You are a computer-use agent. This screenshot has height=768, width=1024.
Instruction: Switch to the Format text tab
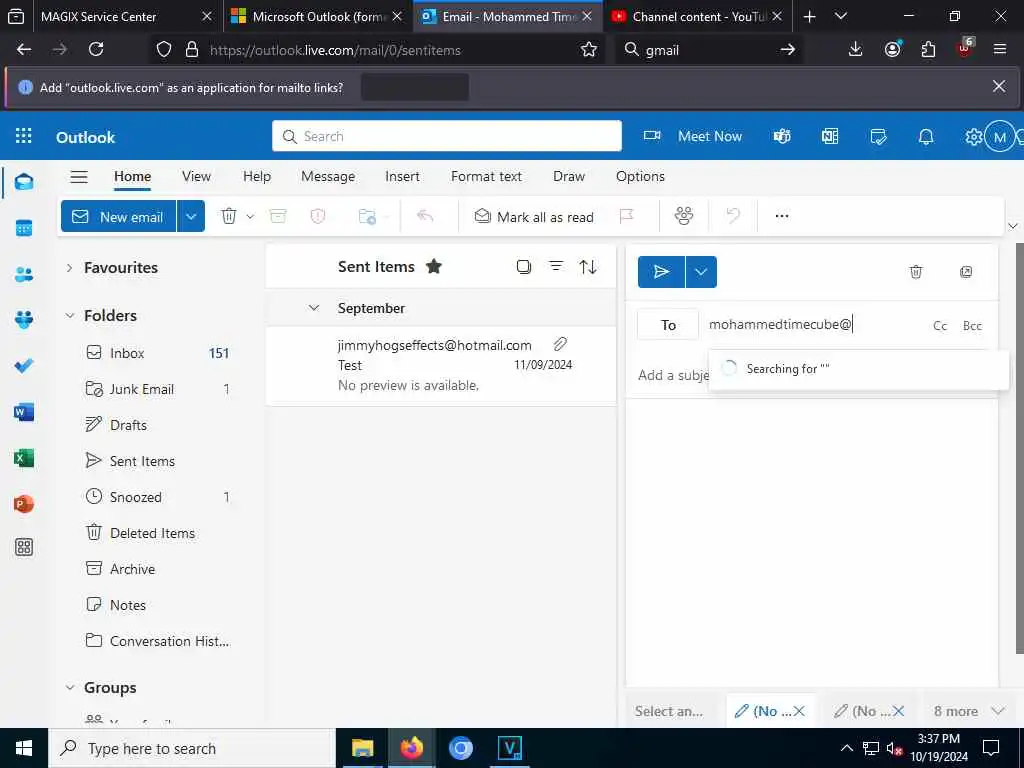(x=486, y=176)
